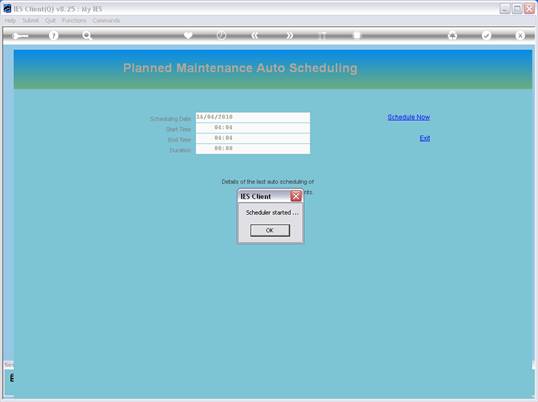Click the Scheduling Date field
538x402 pixels.
[253, 117]
